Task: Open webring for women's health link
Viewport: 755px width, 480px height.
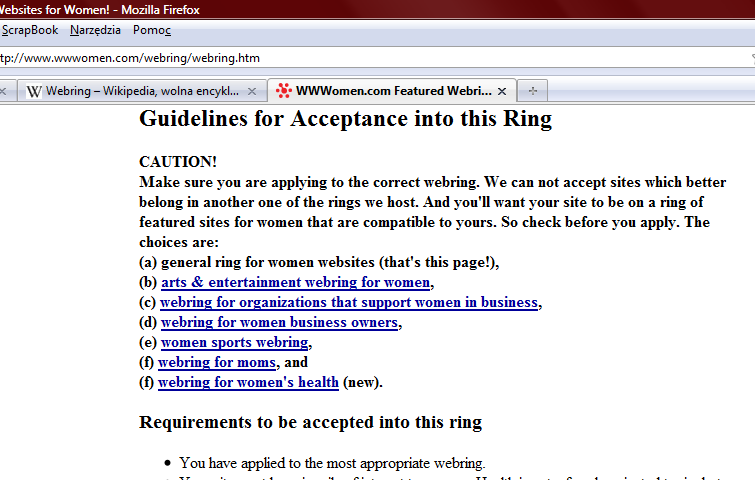Action: (x=248, y=382)
